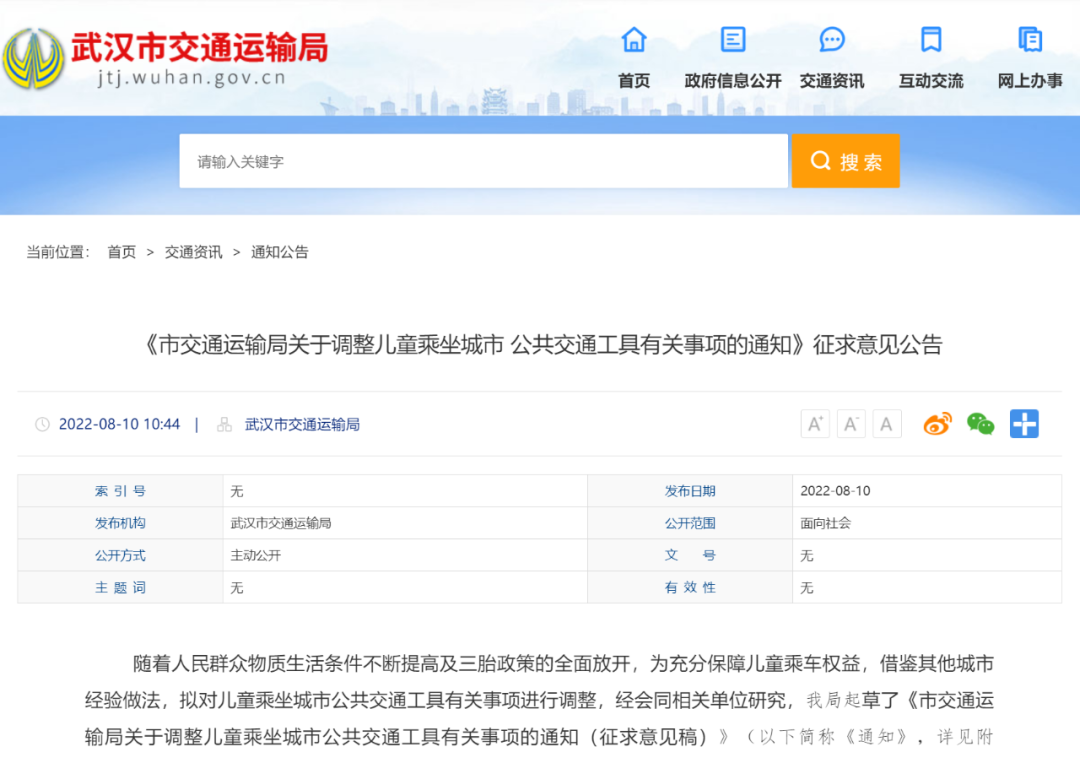Screen dimensions: 1080x763
Task: Click 通知公告 breadcrumb link
Action: (280, 252)
